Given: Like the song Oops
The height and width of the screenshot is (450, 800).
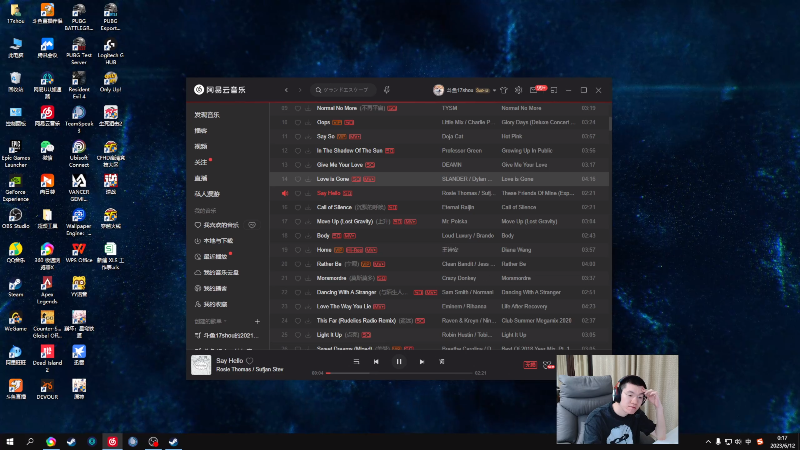Looking at the screenshot, I should [298, 122].
